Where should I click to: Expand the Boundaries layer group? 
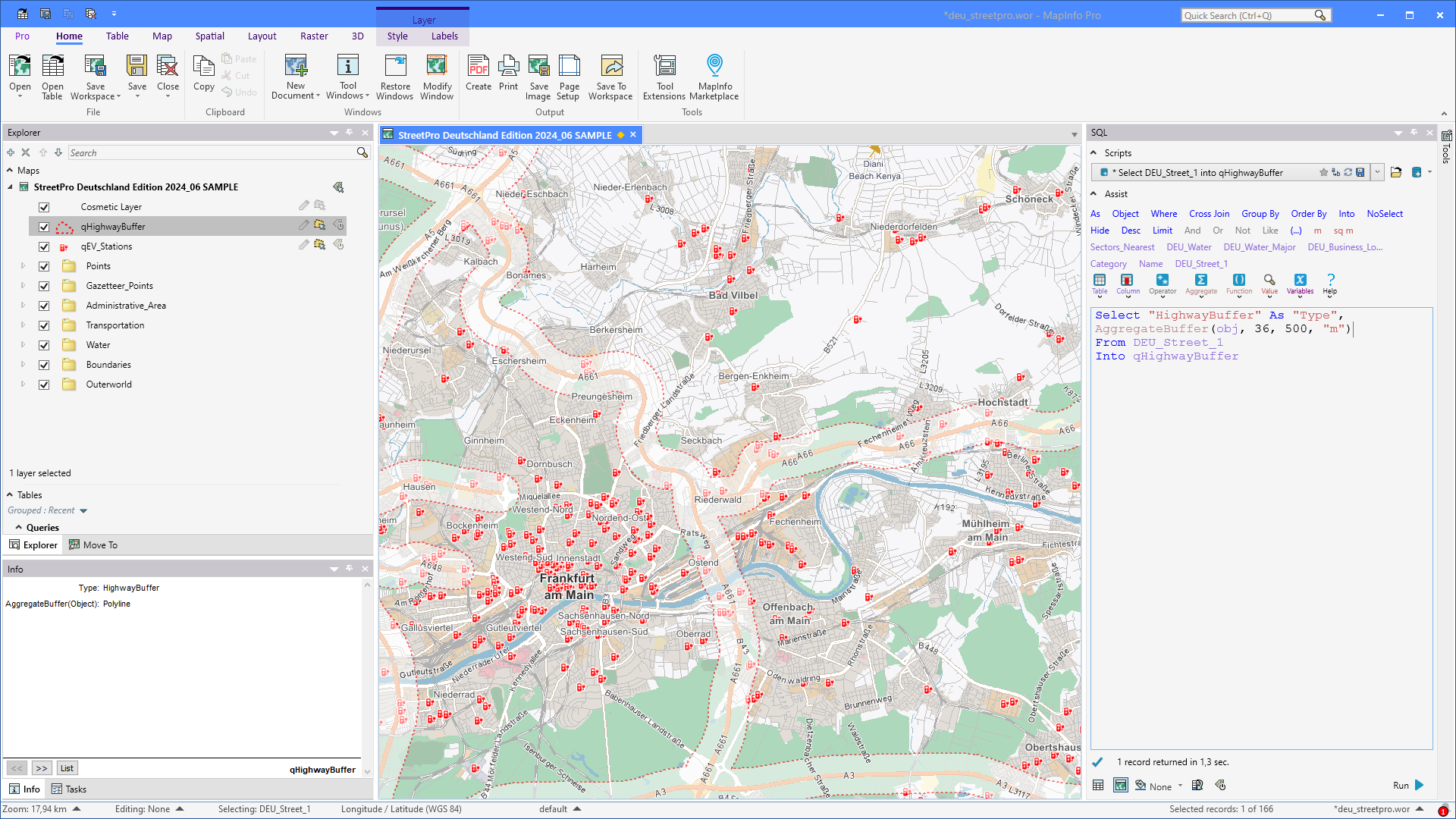[x=23, y=365]
